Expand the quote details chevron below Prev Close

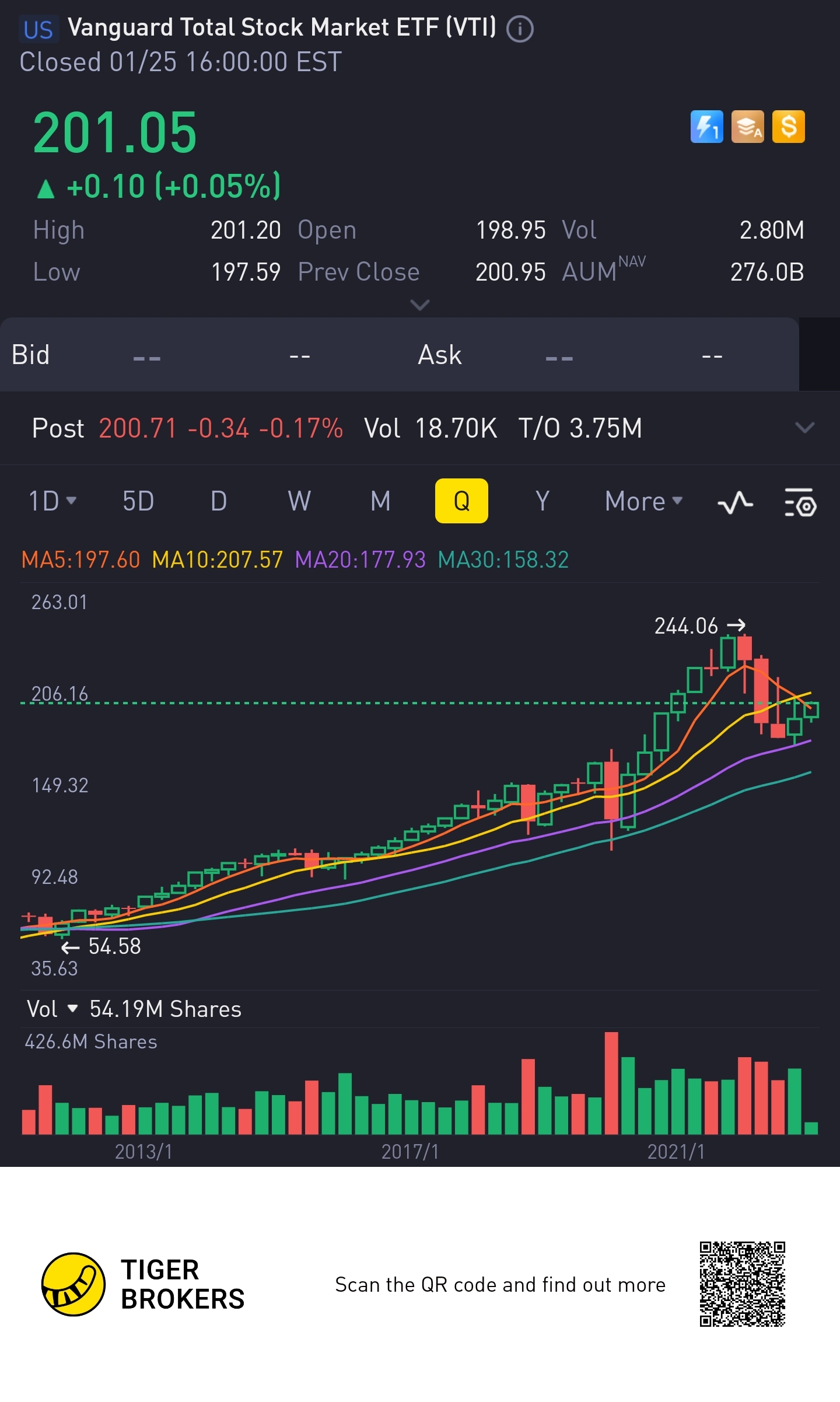click(x=420, y=305)
